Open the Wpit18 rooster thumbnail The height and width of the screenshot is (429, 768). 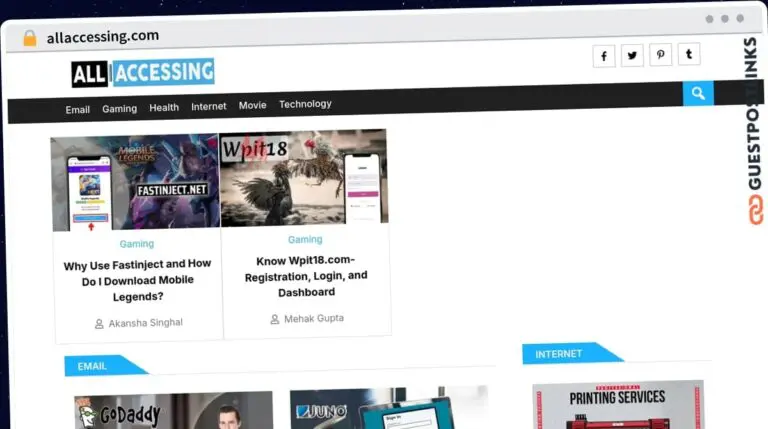click(x=304, y=177)
